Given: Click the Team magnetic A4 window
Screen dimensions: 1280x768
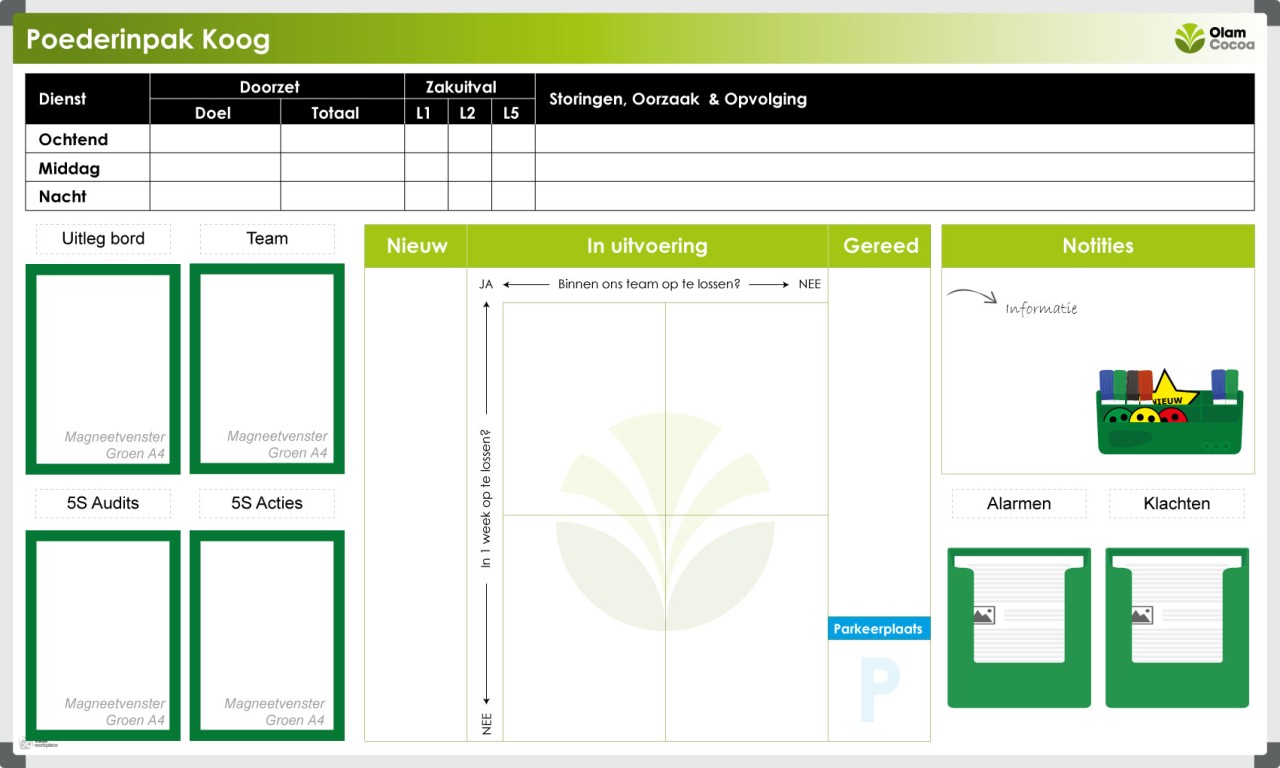Looking at the screenshot, I should pyautogui.click(x=267, y=369).
